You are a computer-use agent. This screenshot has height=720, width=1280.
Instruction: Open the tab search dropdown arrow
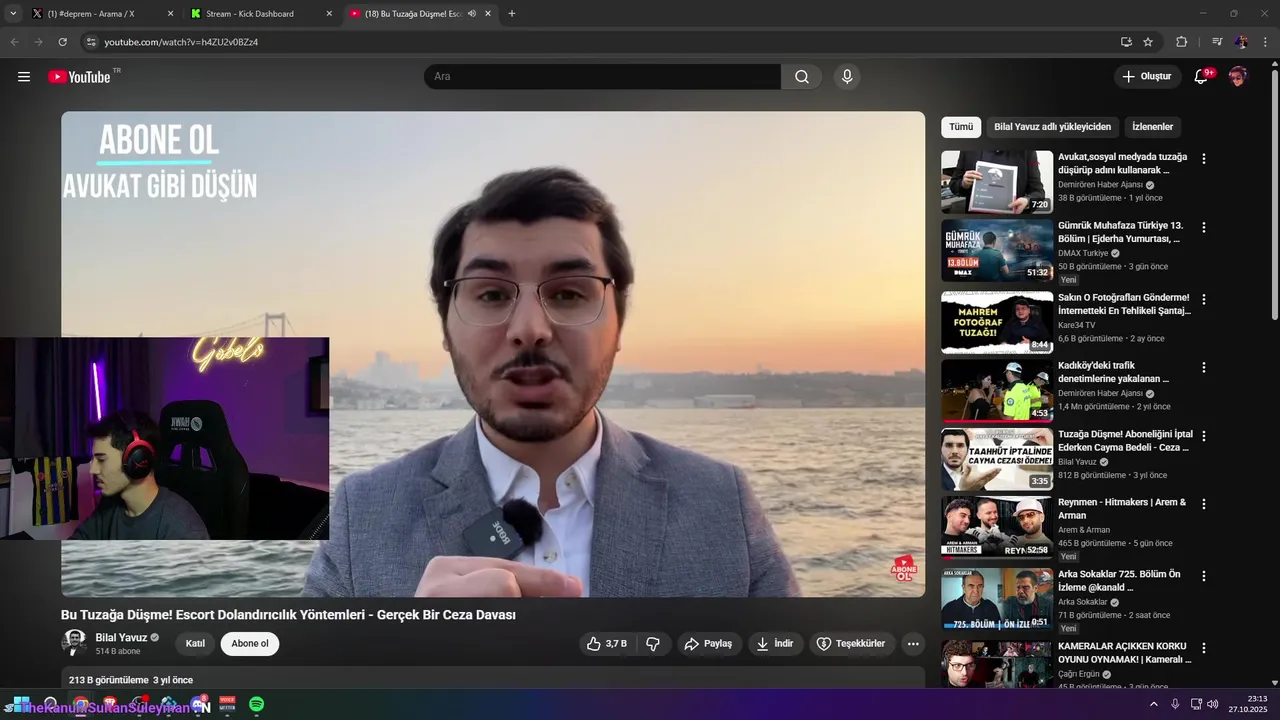tap(13, 14)
